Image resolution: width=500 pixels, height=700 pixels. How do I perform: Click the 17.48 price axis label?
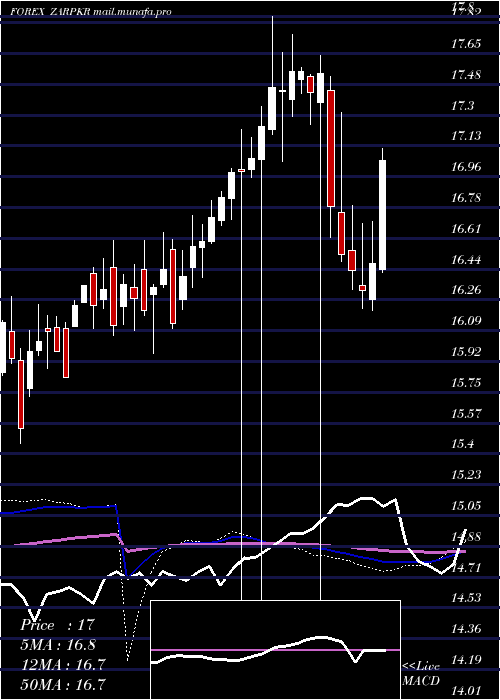[x=467, y=75]
